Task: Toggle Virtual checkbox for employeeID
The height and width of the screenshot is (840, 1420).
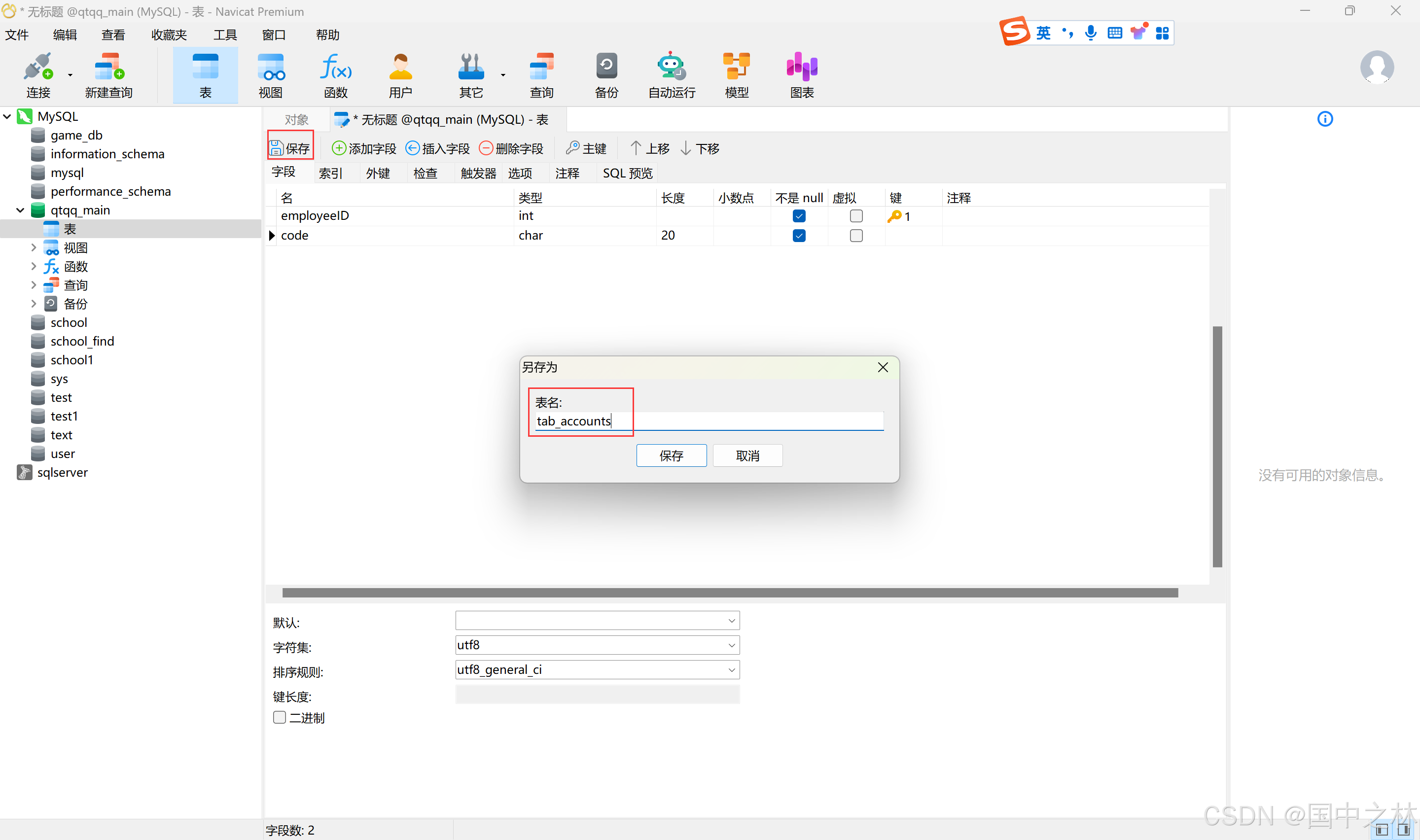Action: pos(856,216)
